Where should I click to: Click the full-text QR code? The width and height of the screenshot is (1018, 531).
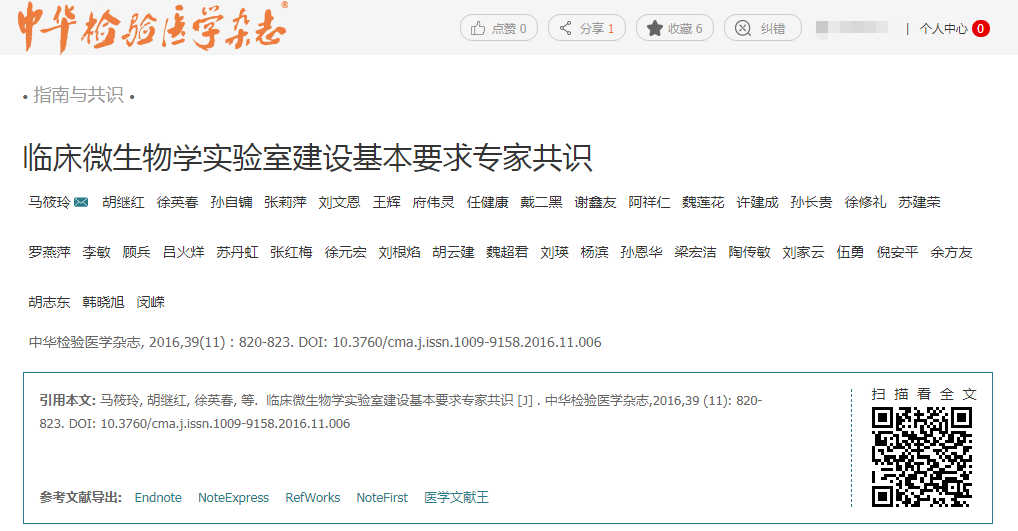[921, 457]
